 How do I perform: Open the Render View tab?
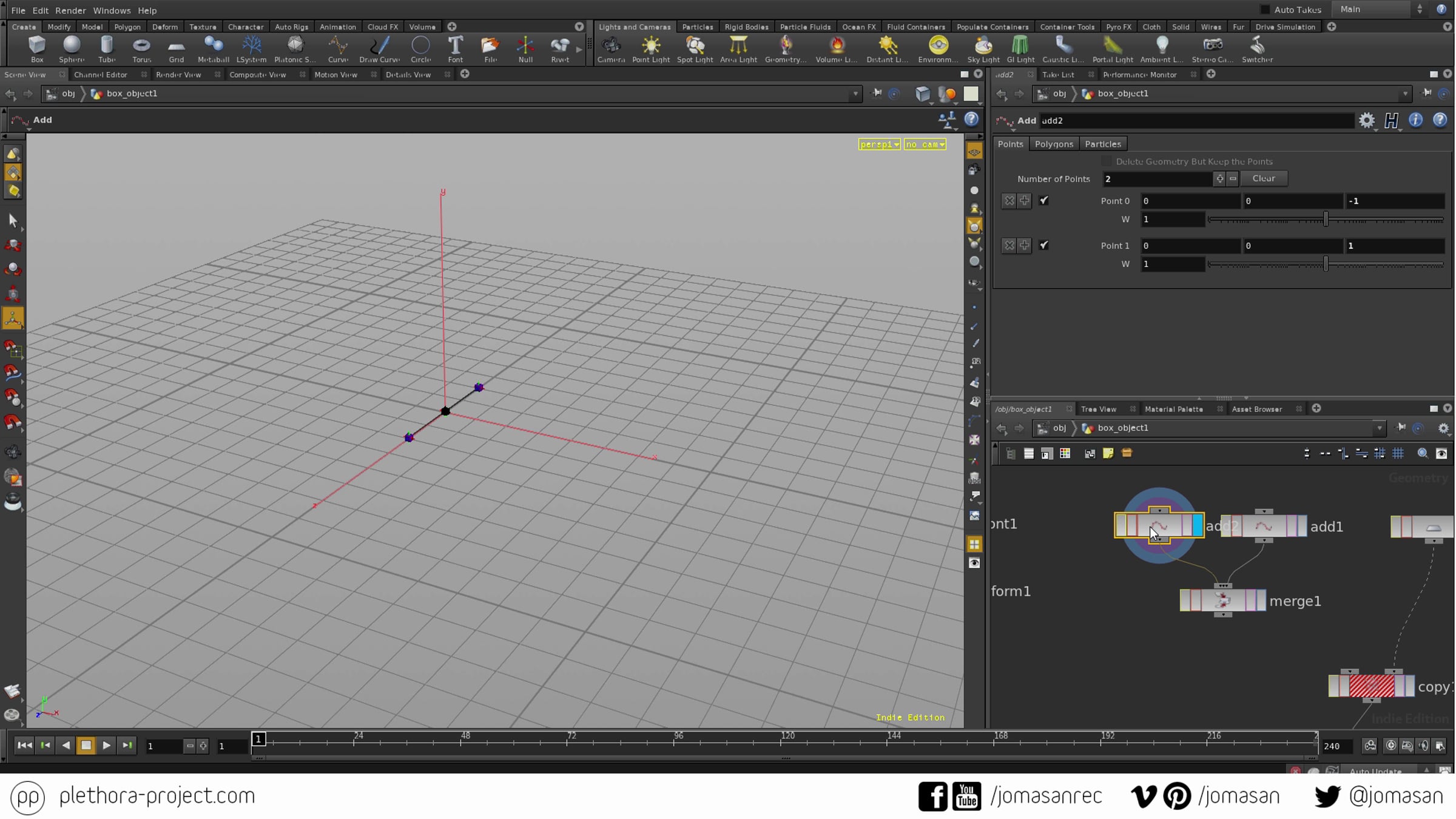click(x=178, y=75)
